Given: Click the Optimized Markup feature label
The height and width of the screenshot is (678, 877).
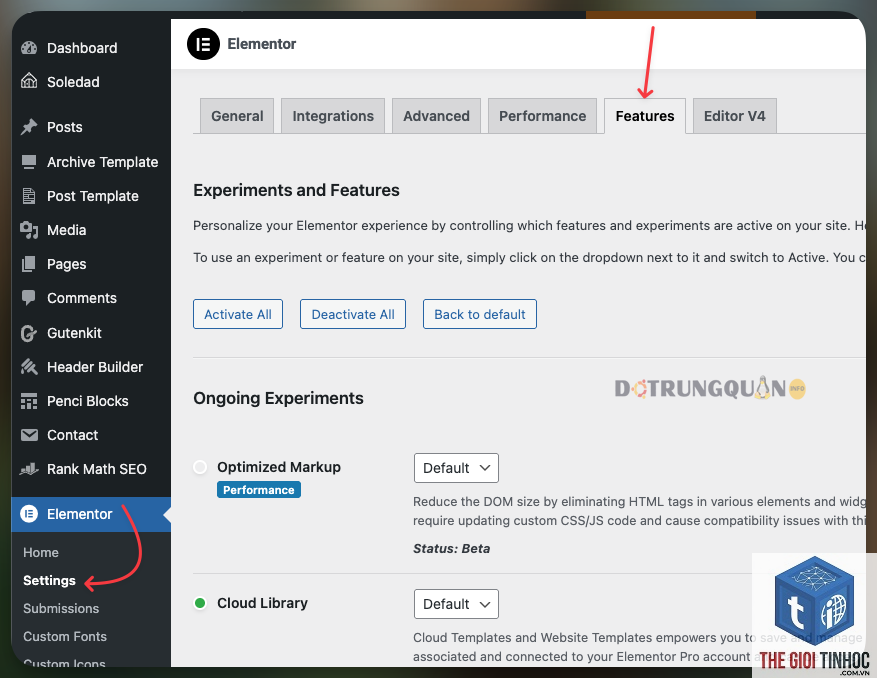Looking at the screenshot, I should pos(279,467).
